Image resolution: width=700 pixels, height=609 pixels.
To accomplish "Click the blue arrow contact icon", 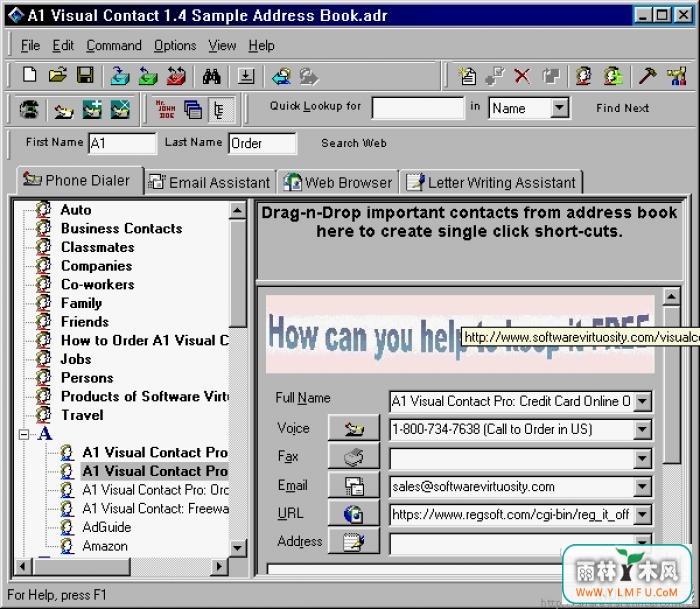I will pyautogui.click(x=282, y=76).
